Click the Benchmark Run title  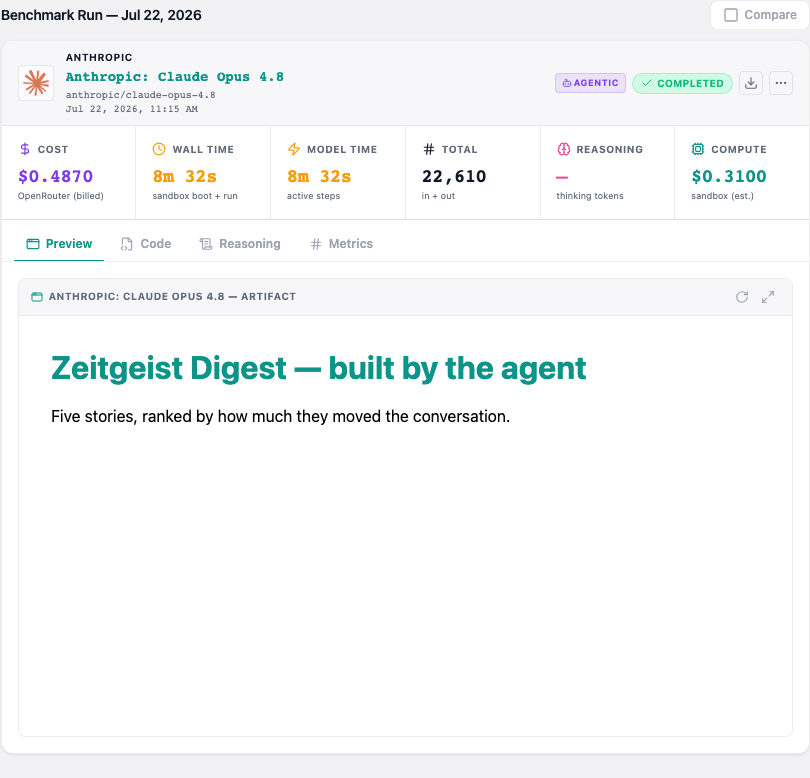click(101, 15)
